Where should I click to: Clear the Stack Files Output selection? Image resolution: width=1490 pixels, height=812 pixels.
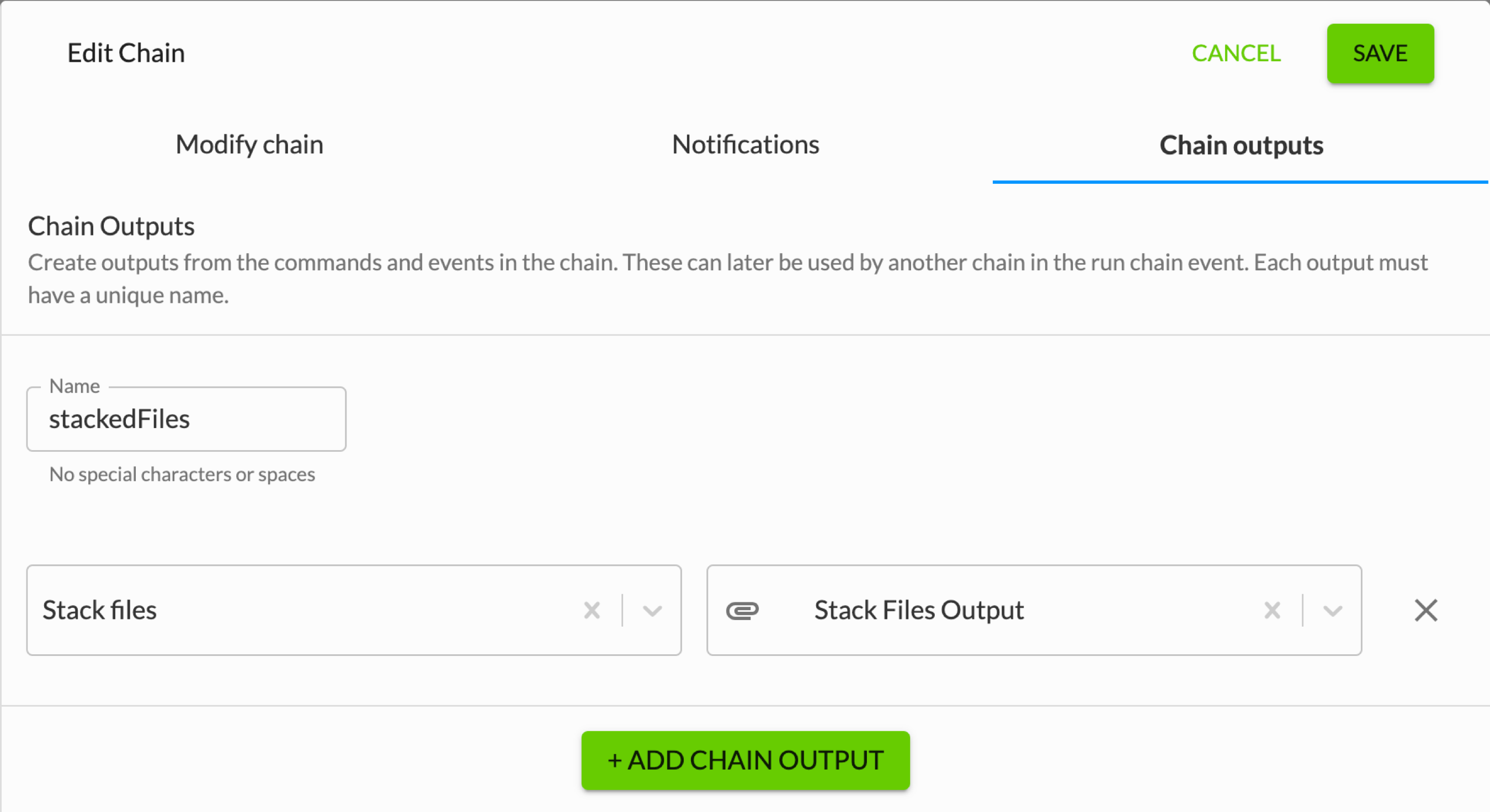tap(1272, 610)
